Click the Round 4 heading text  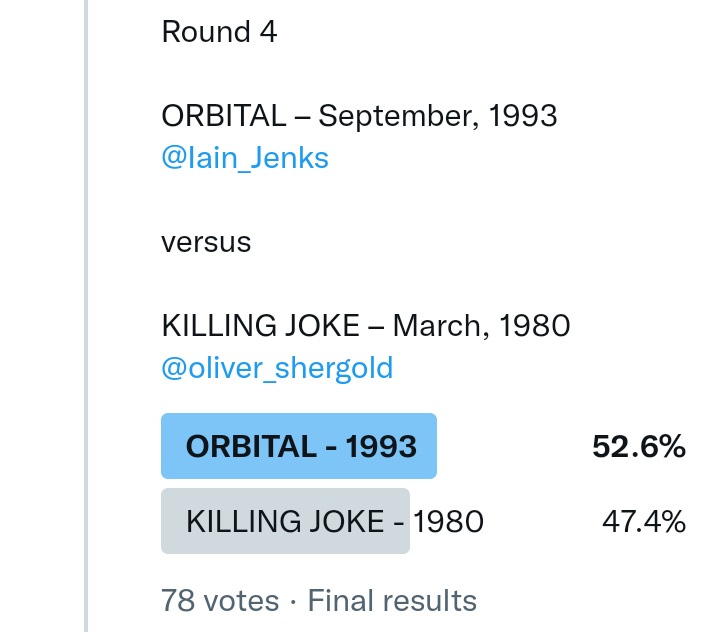[219, 32]
